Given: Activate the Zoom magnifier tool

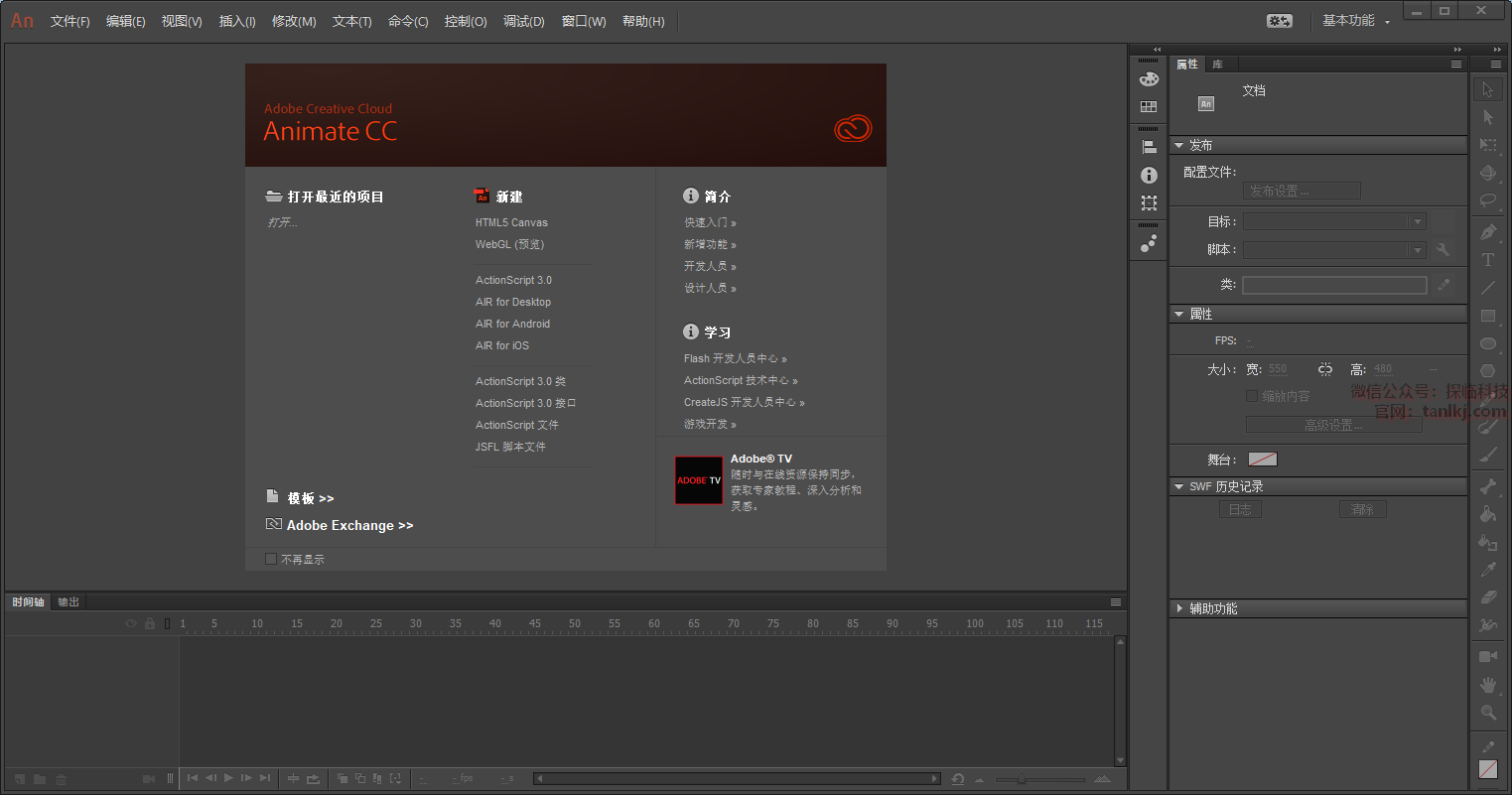Looking at the screenshot, I should [1487, 713].
